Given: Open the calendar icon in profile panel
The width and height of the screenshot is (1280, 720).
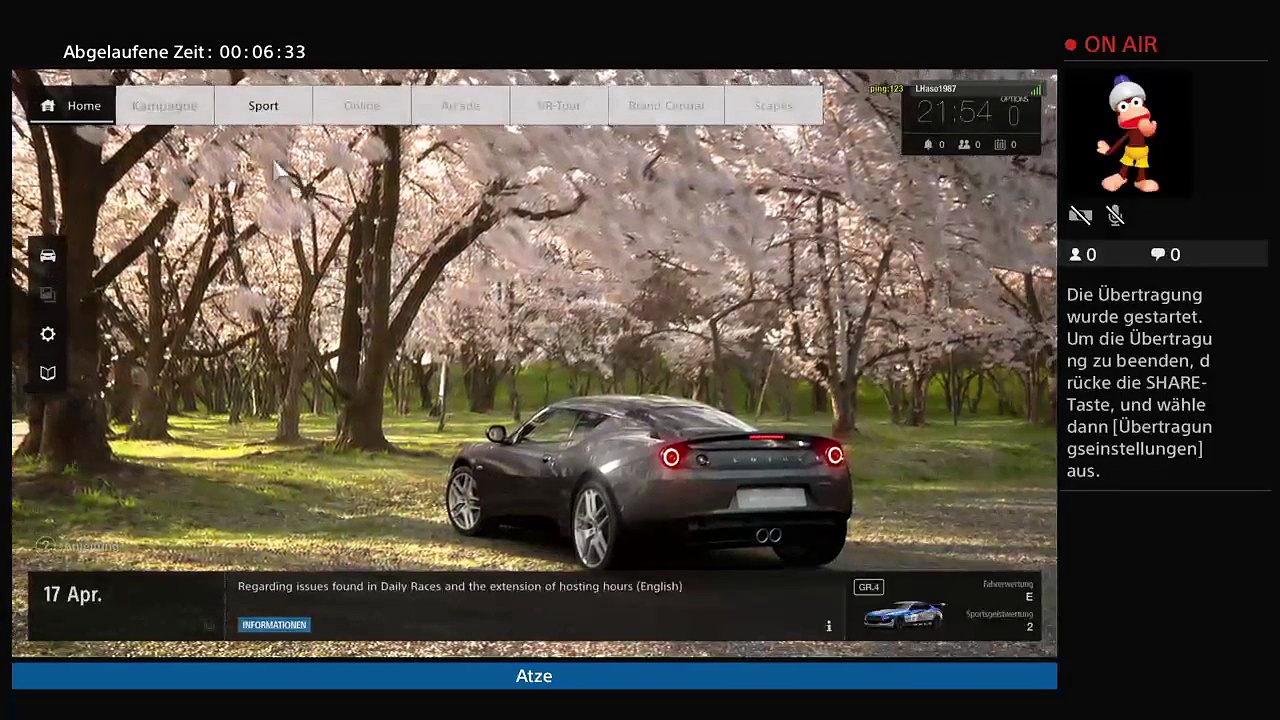Looking at the screenshot, I should tap(999, 144).
